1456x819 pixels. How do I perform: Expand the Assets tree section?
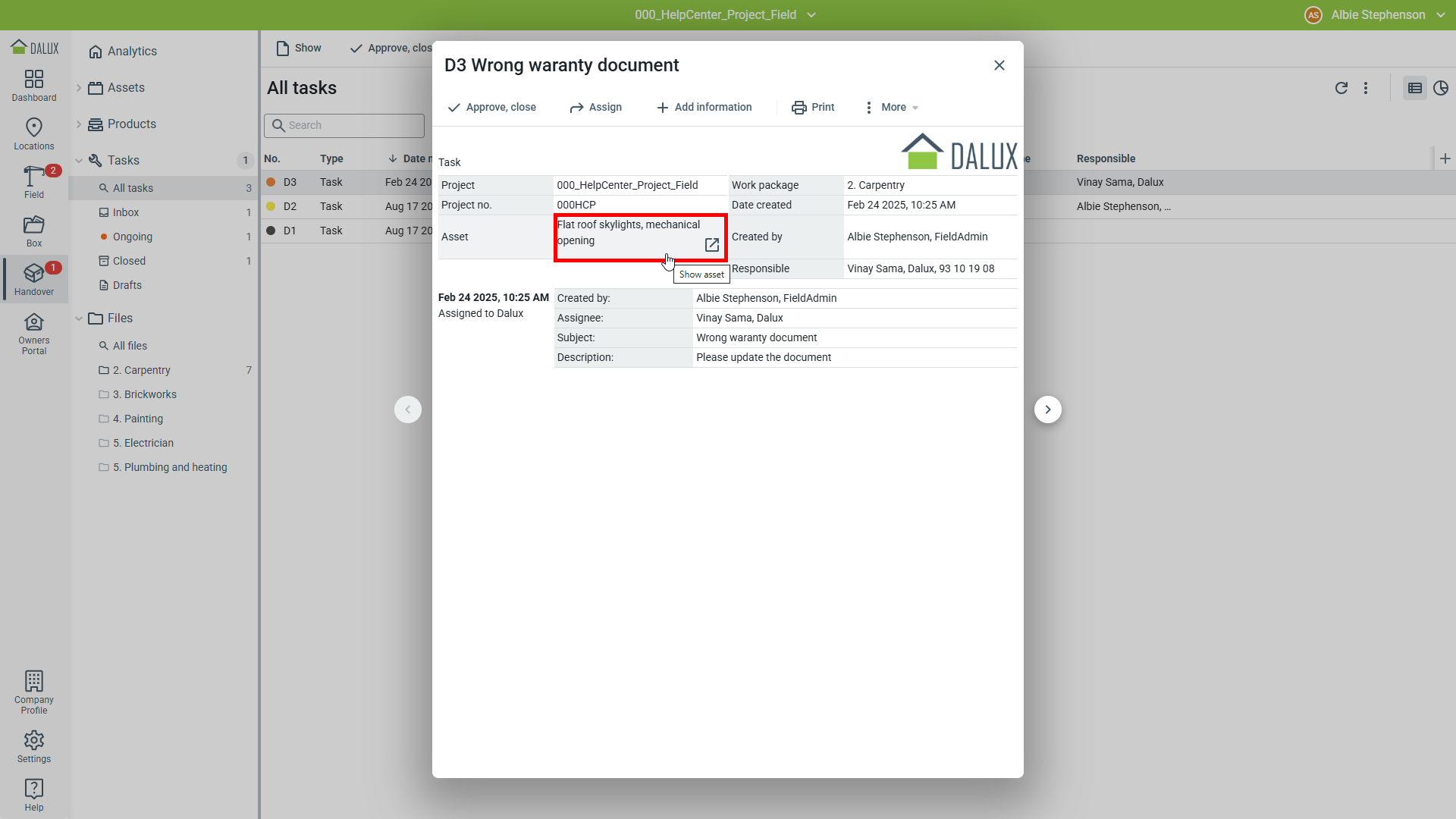pyautogui.click(x=79, y=88)
